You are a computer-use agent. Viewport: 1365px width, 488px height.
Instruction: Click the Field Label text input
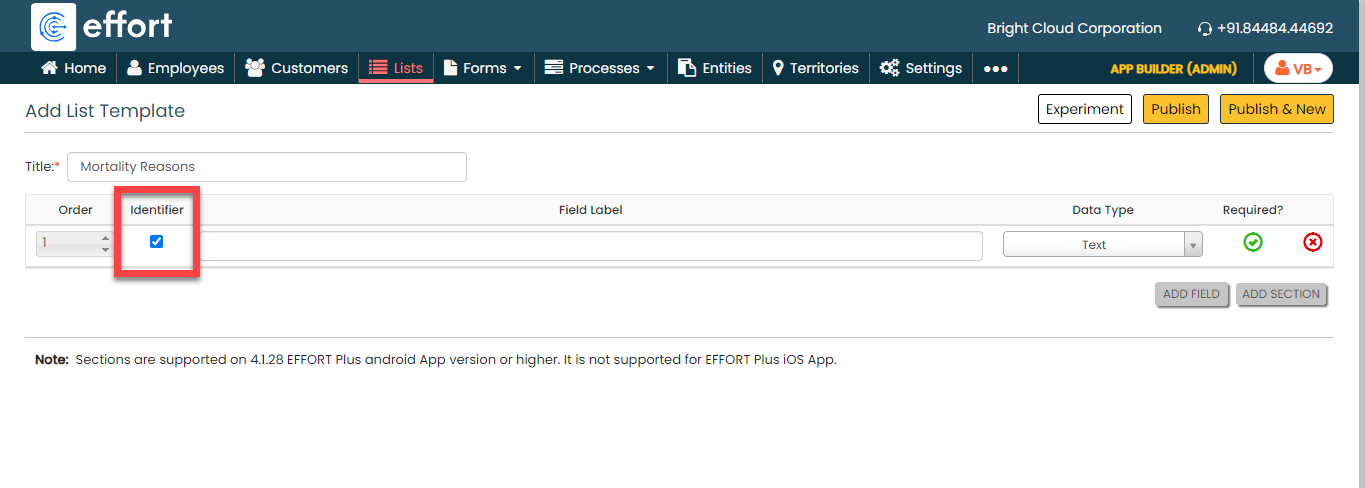click(590, 246)
